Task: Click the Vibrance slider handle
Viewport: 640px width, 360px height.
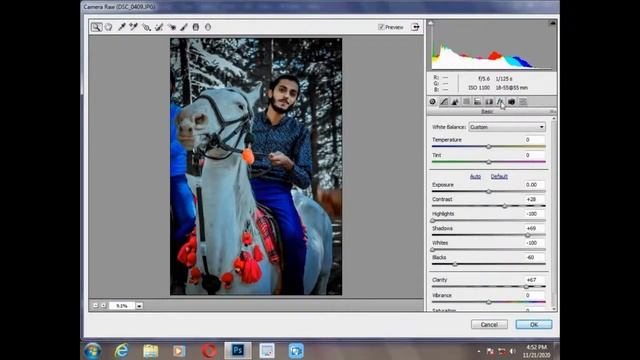Action: (489, 302)
